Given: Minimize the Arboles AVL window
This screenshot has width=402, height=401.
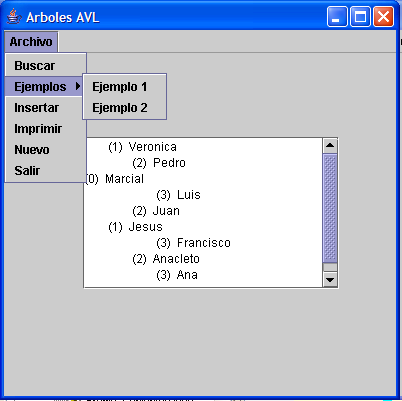Looking at the screenshot, I should [337, 16].
